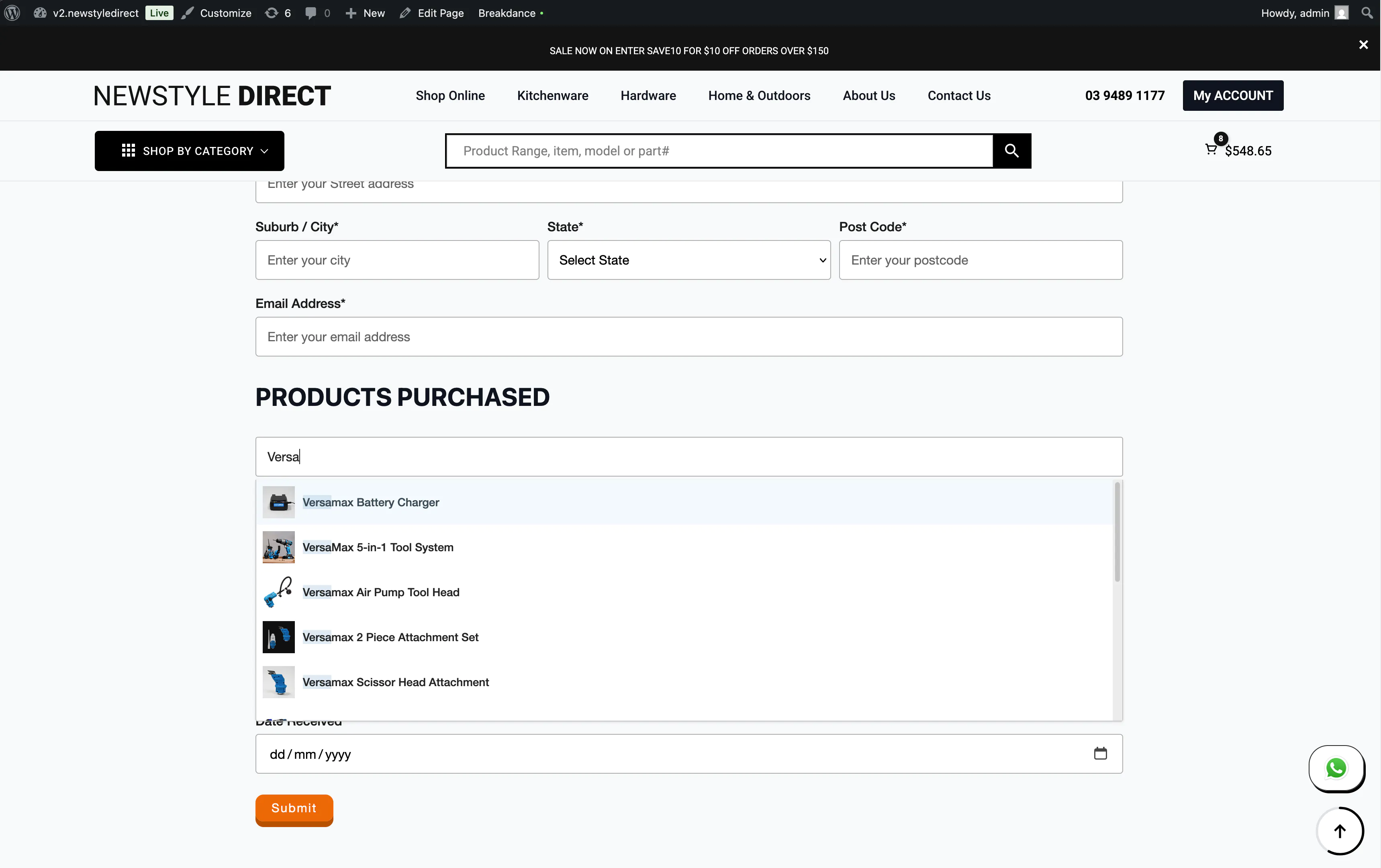The width and height of the screenshot is (1381, 868).
Task: Click the Submit button
Action: pyautogui.click(x=294, y=809)
